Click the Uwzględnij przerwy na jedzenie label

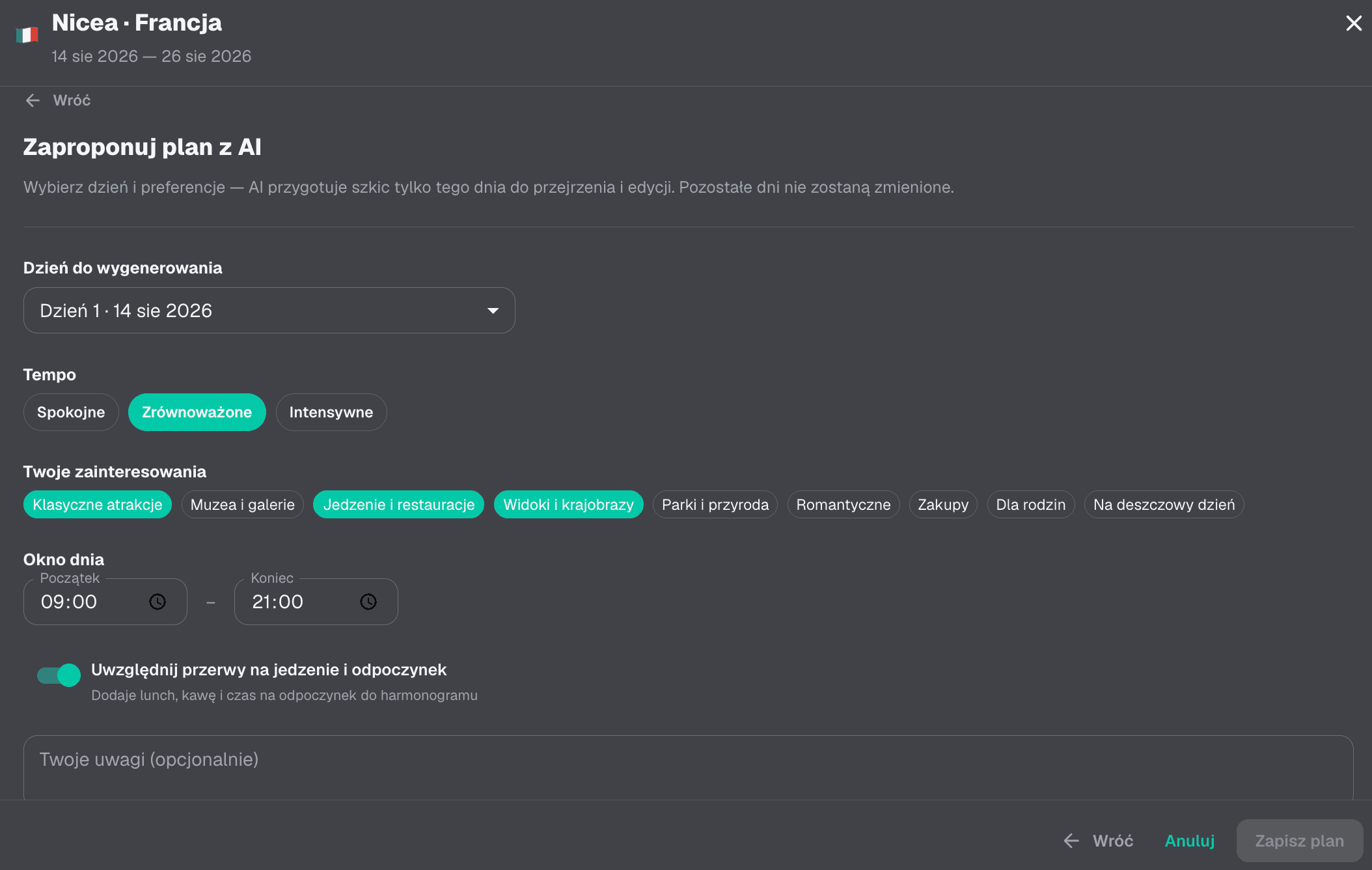point(269,669)
